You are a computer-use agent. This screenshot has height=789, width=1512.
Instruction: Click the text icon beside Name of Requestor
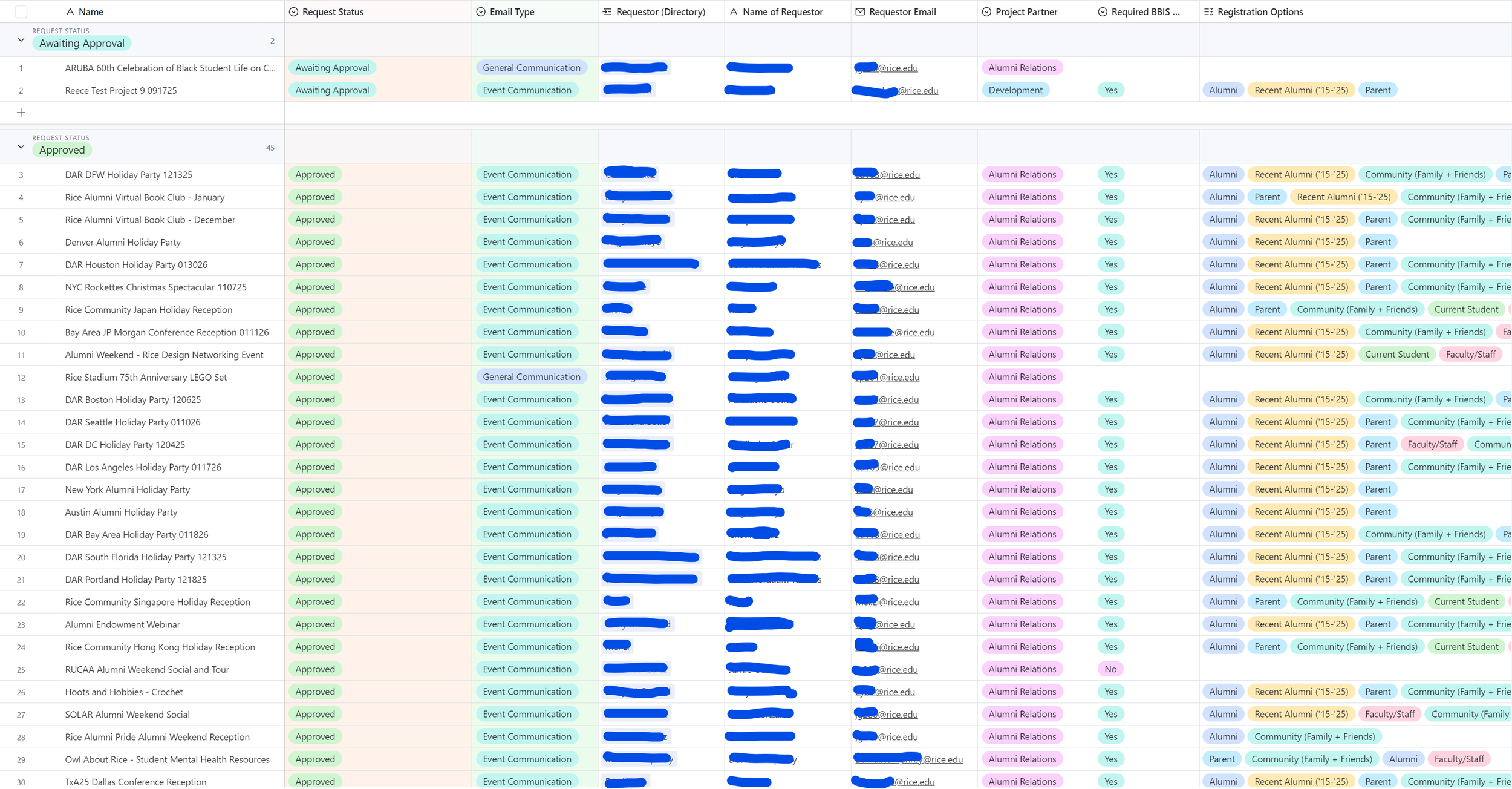point(734,11)
